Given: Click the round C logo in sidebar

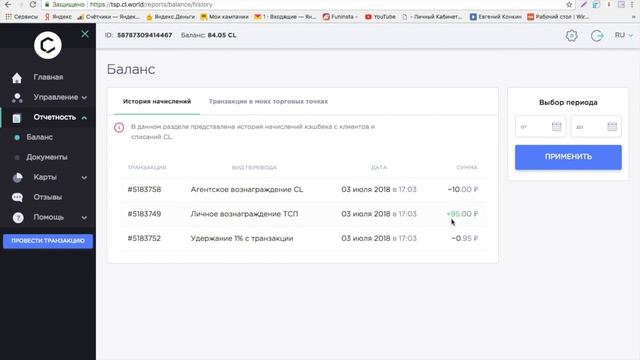Looking at the screenshot, I should (48, 45).
